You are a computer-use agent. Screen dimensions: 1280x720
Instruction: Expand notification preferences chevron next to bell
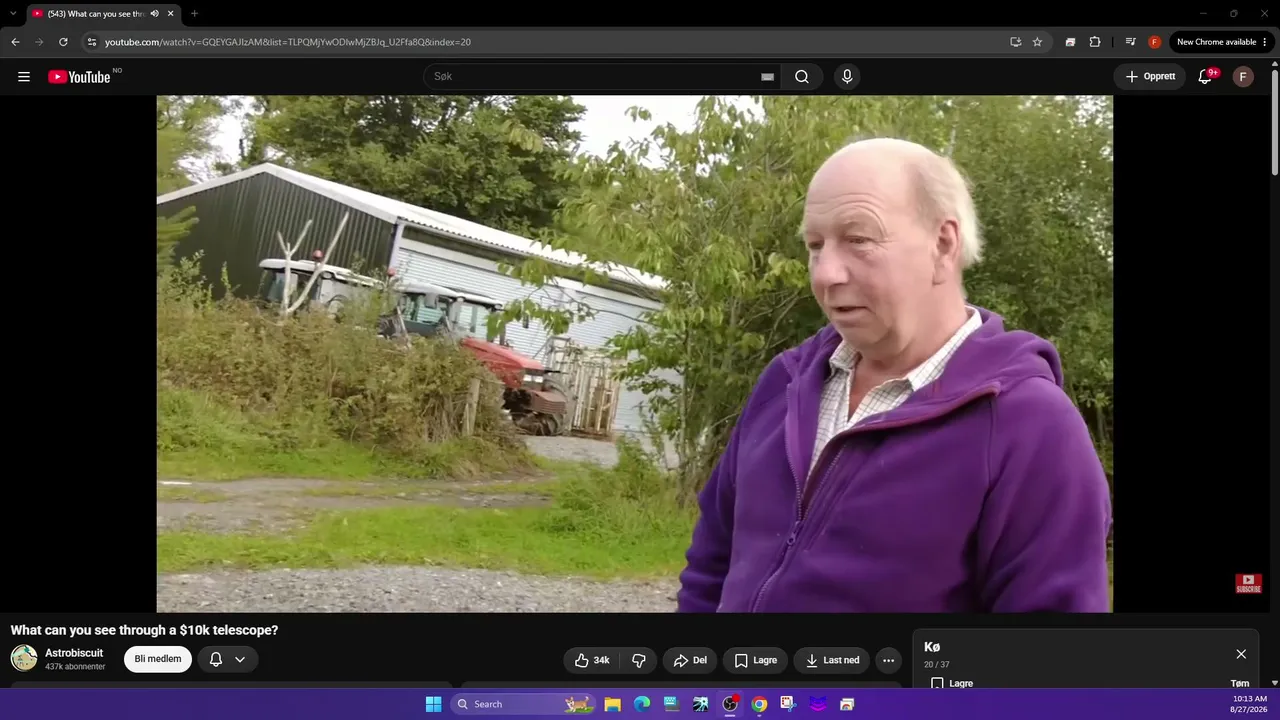(x=240, y=659)
